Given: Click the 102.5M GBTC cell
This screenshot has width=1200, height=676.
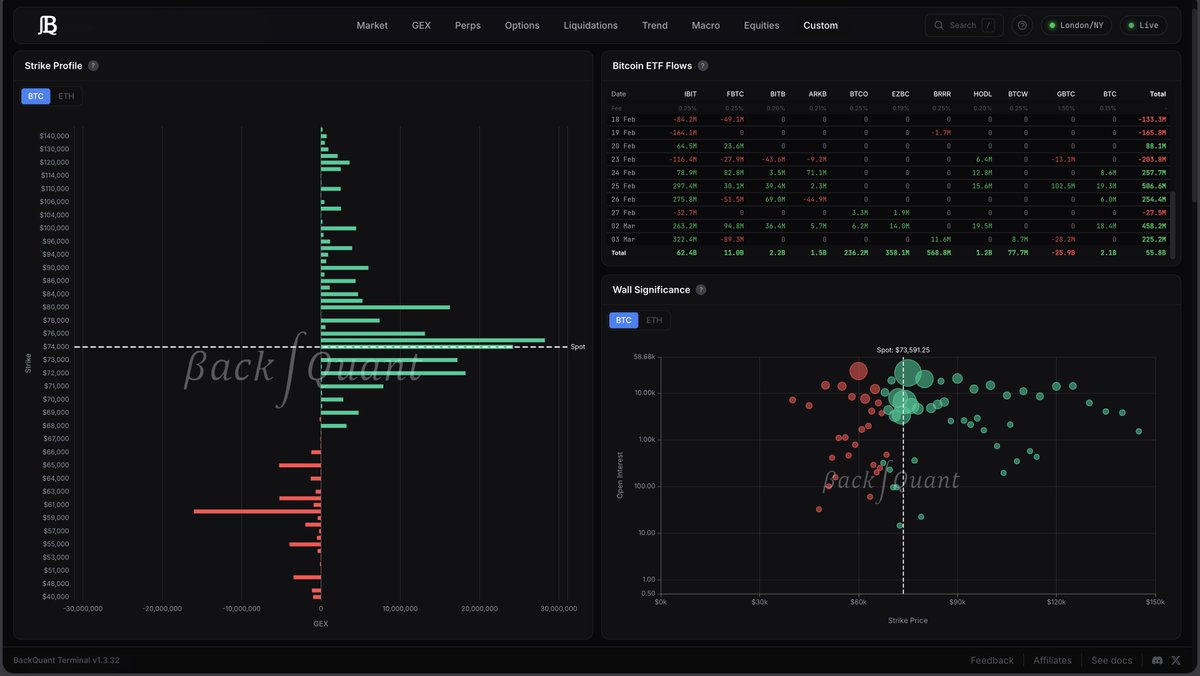Looking at the screenshot, I should point(1061,186).
